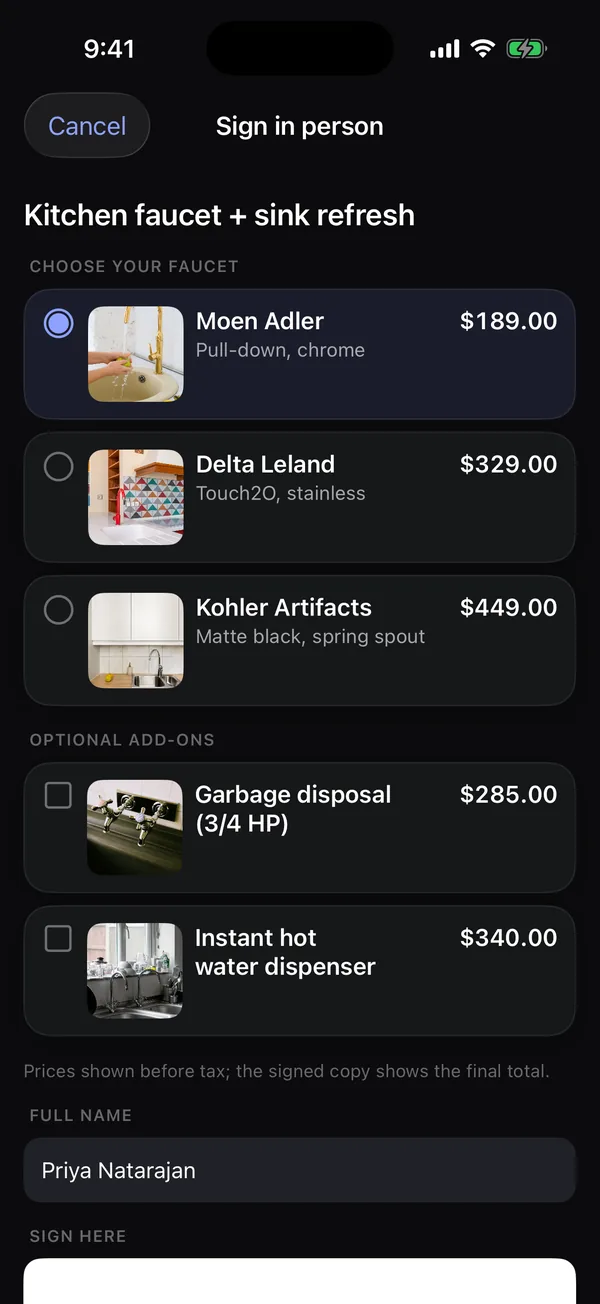Viewport: 600px width, 1304px height.
Task: Select the Moen Adler radio button
Action: [x=59, y=323]
